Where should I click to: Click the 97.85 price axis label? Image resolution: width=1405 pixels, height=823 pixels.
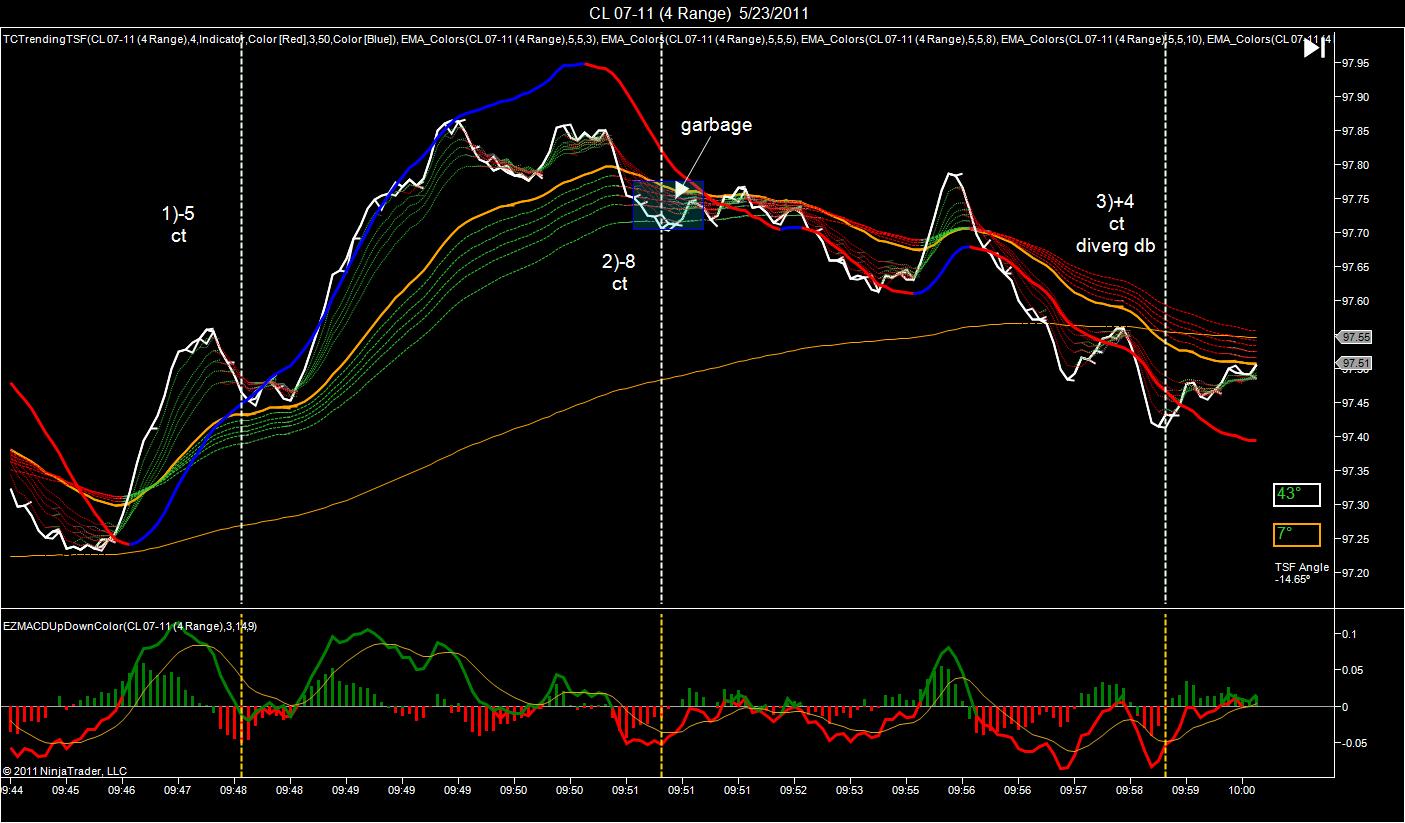coord(1355,131)
